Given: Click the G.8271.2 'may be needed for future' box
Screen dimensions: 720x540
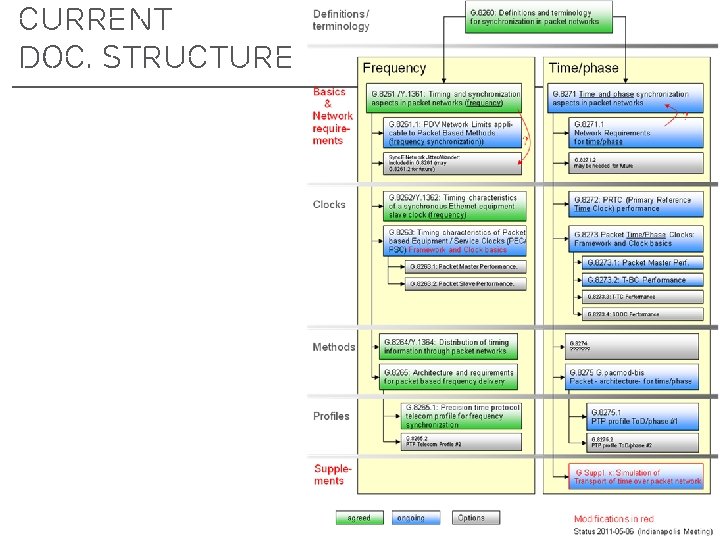Looking at the screenshot, I should [636, 163].
